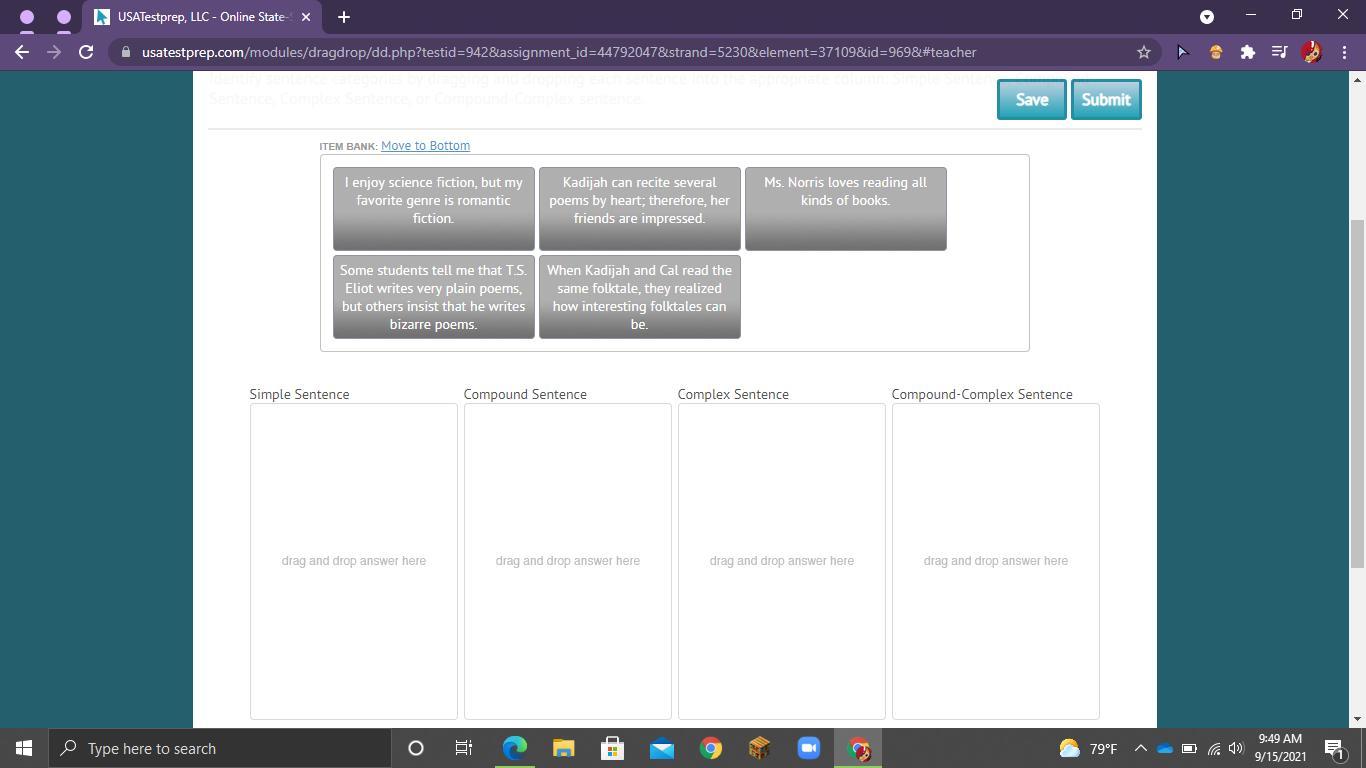Image resolution: width=1366 pixels, height=768 pixels.
Task: Open the volume speaker tray icon
Action: (1236, 748)
